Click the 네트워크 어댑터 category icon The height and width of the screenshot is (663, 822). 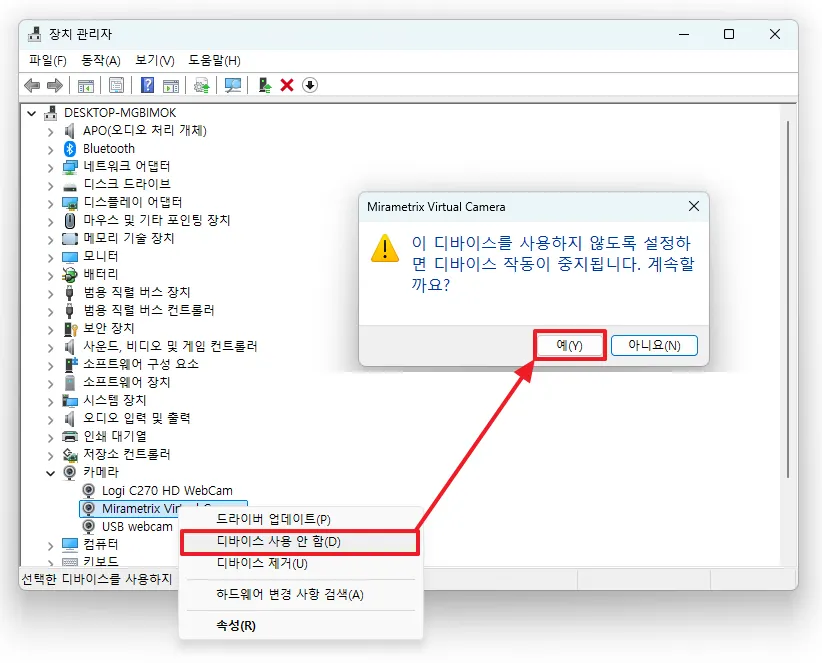tap(70, 167)
